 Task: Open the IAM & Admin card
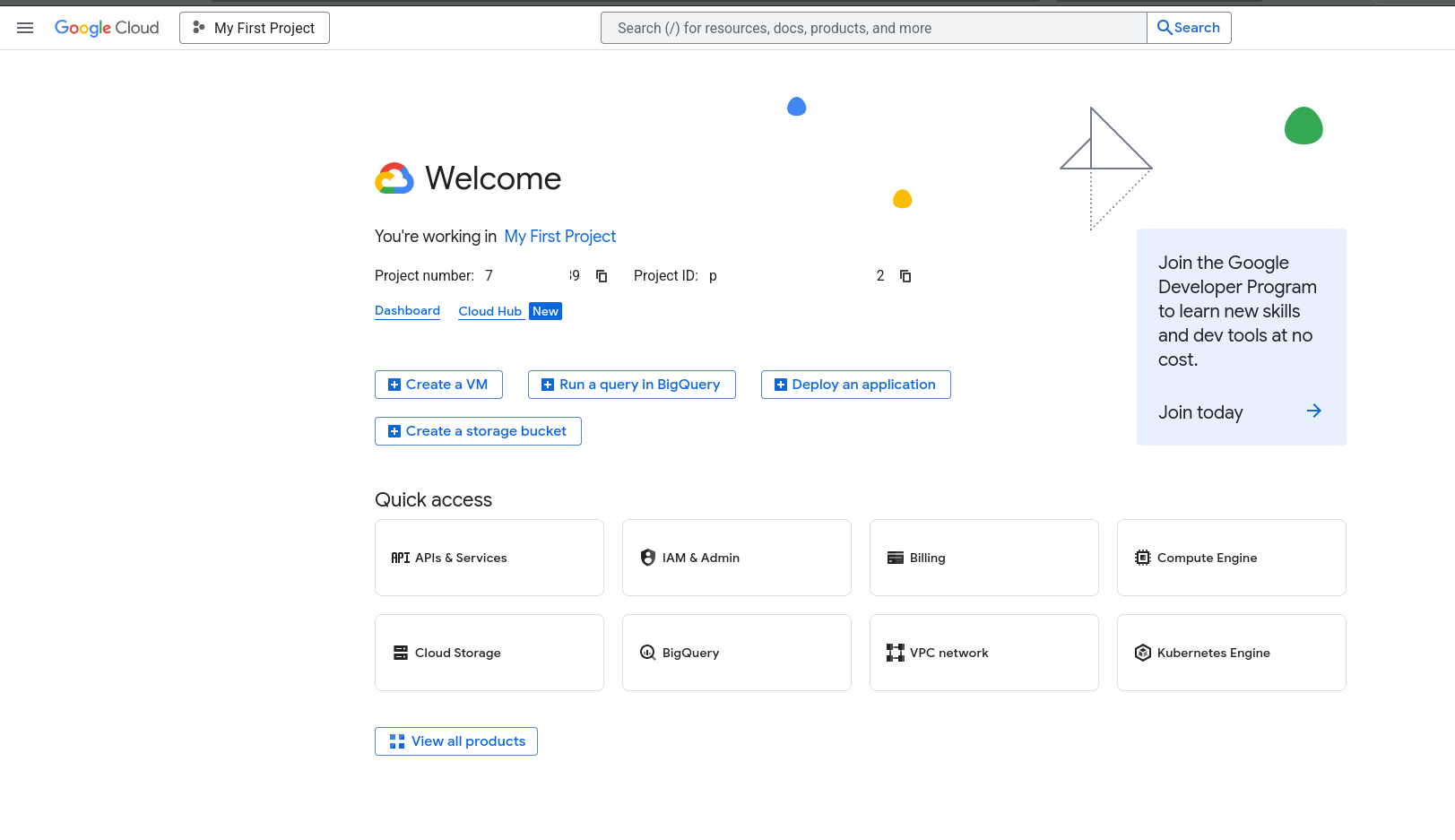pyautogui.click(x=736, y=558)
